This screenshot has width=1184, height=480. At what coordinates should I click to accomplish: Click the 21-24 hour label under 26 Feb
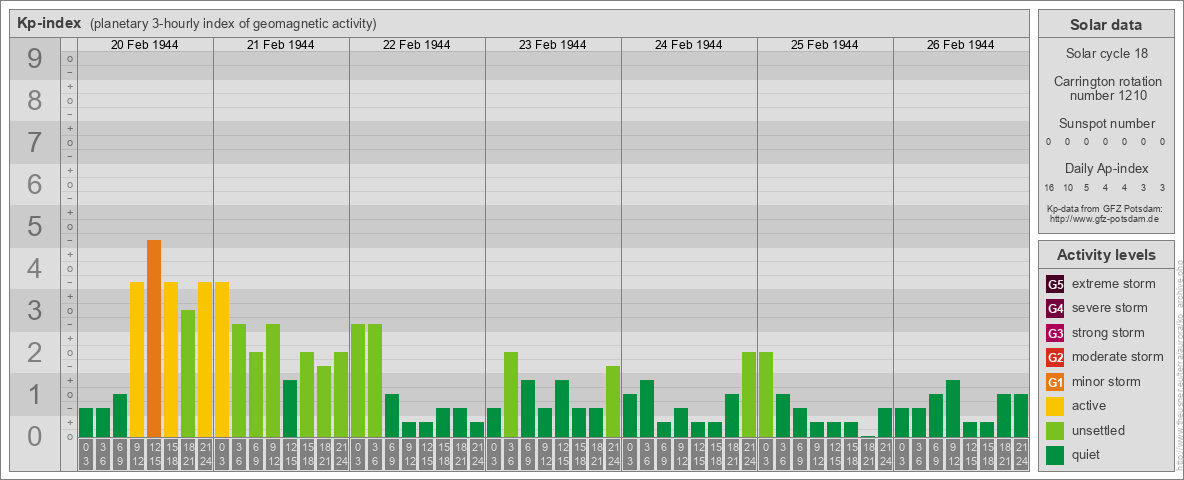click(x=1021, y=454)
